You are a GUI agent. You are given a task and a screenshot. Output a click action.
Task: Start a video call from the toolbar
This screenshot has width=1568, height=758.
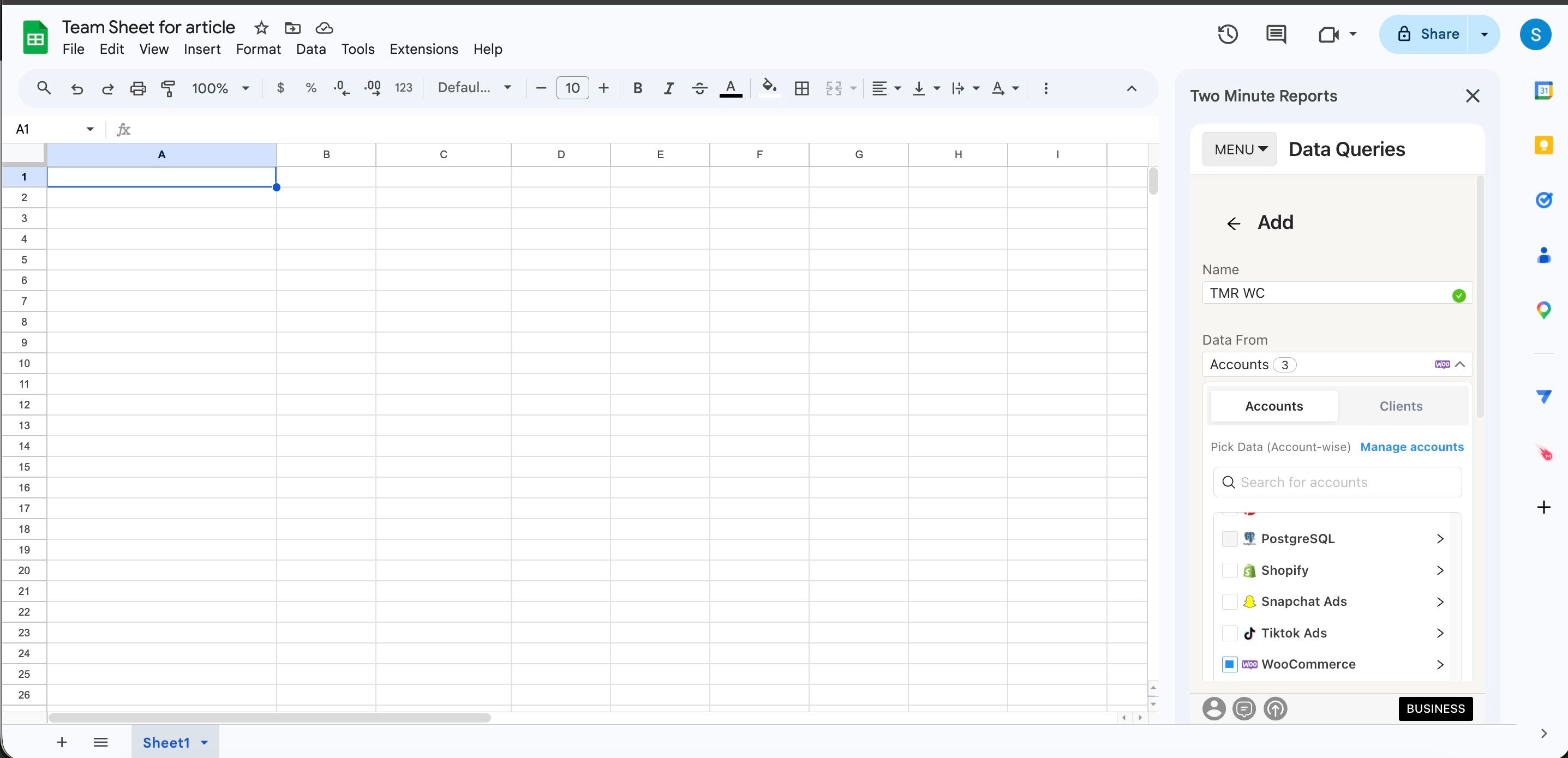tap(1330, 35)
